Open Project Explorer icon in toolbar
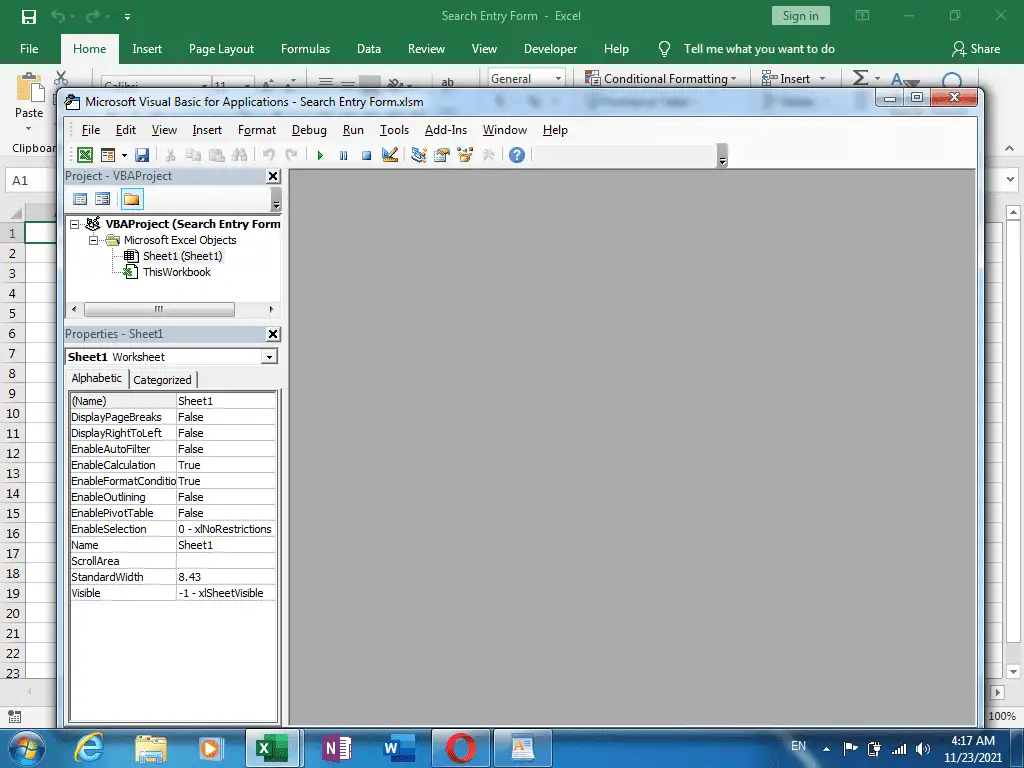The image size is (1024, 768). [419, 155]
